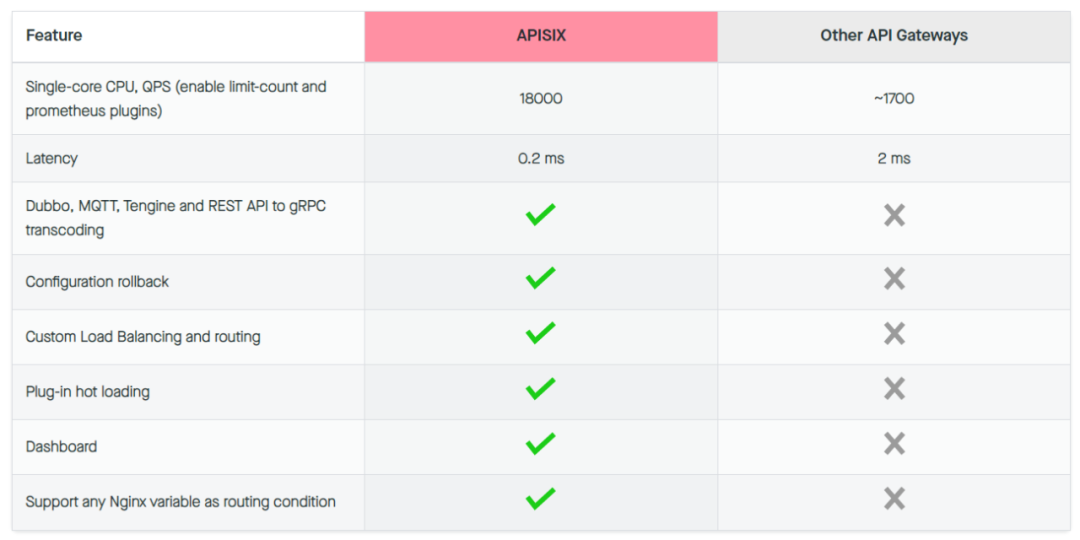
Task: Click the green checkmark for Nginx variable routing
Action: click(x=541, y=499)
